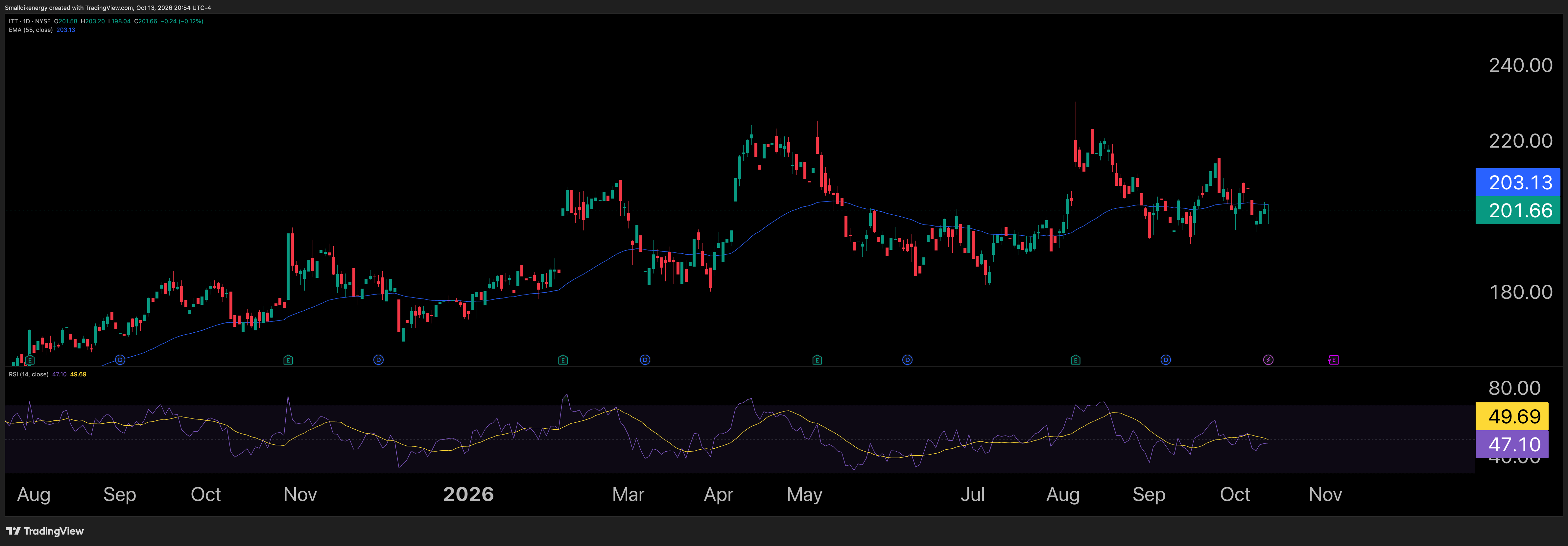
Task: Click the dividend marker above the first Sep label
Action: (x=120, y=360)
